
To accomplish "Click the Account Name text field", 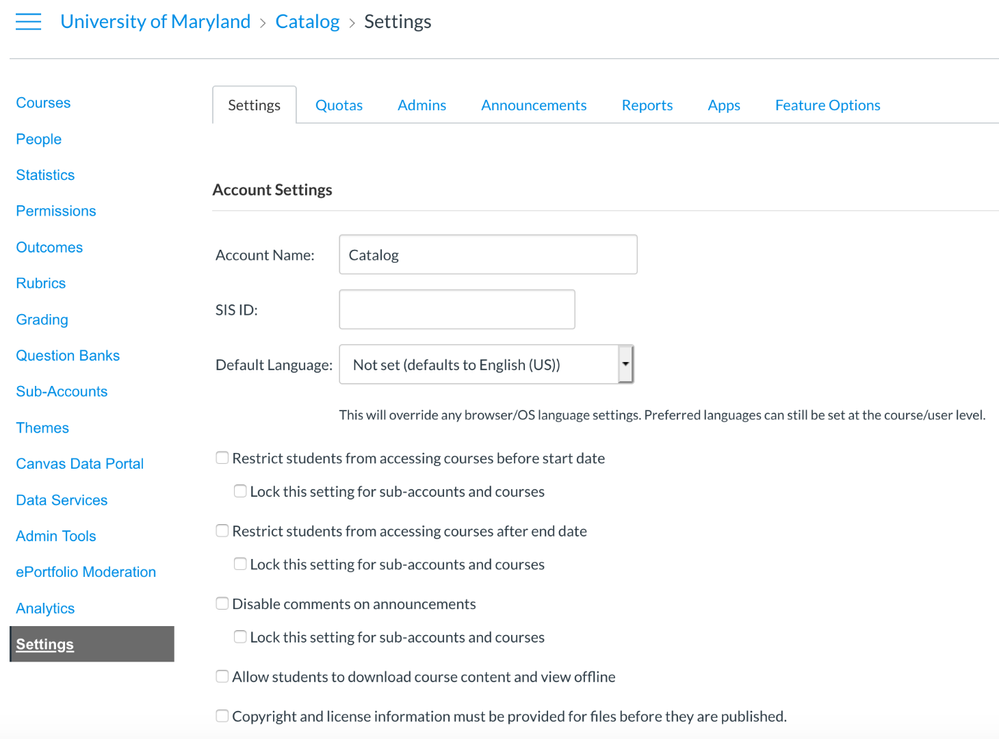I will click(488, 255).
